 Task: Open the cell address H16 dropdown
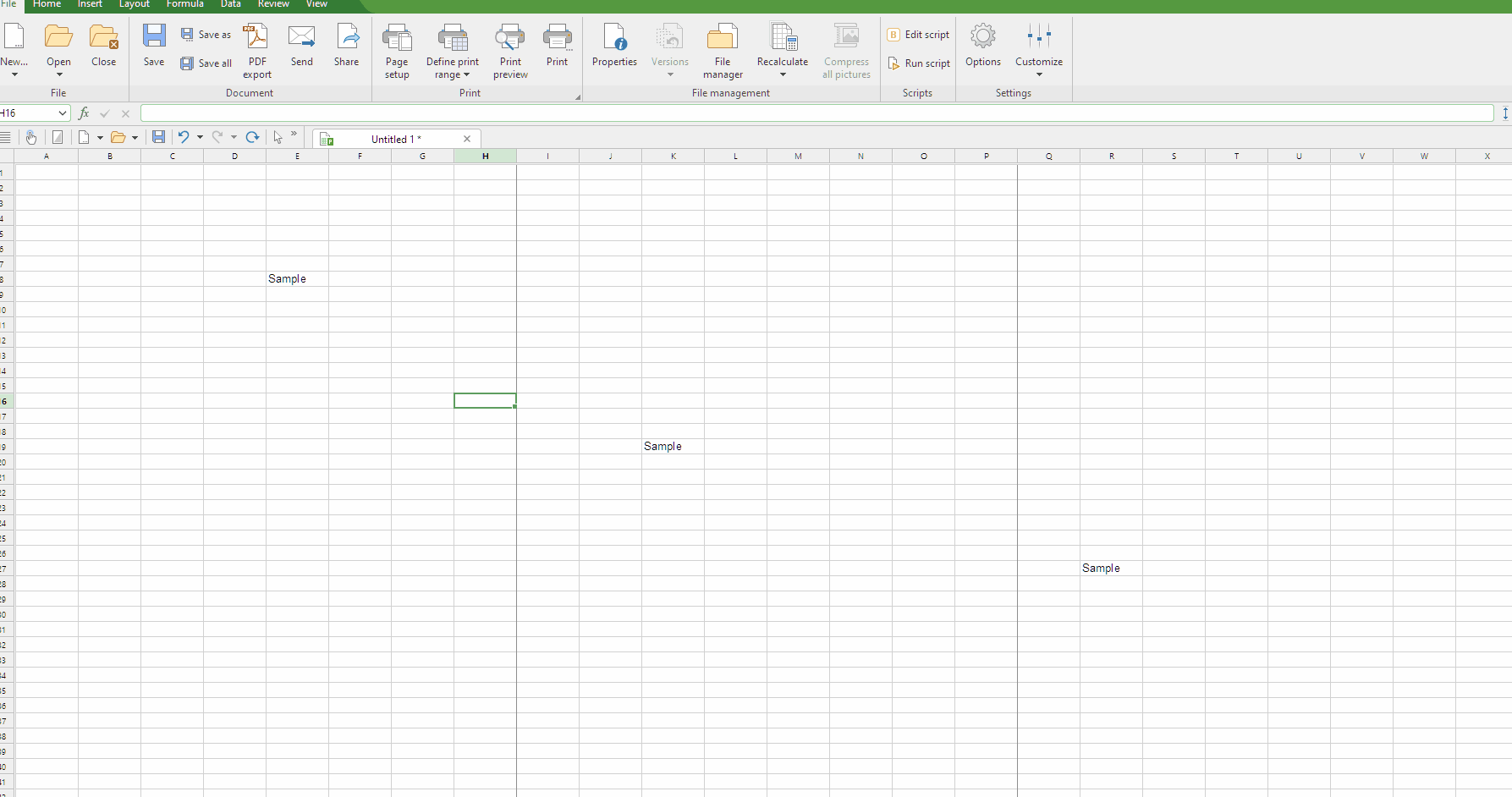[63, 113]
